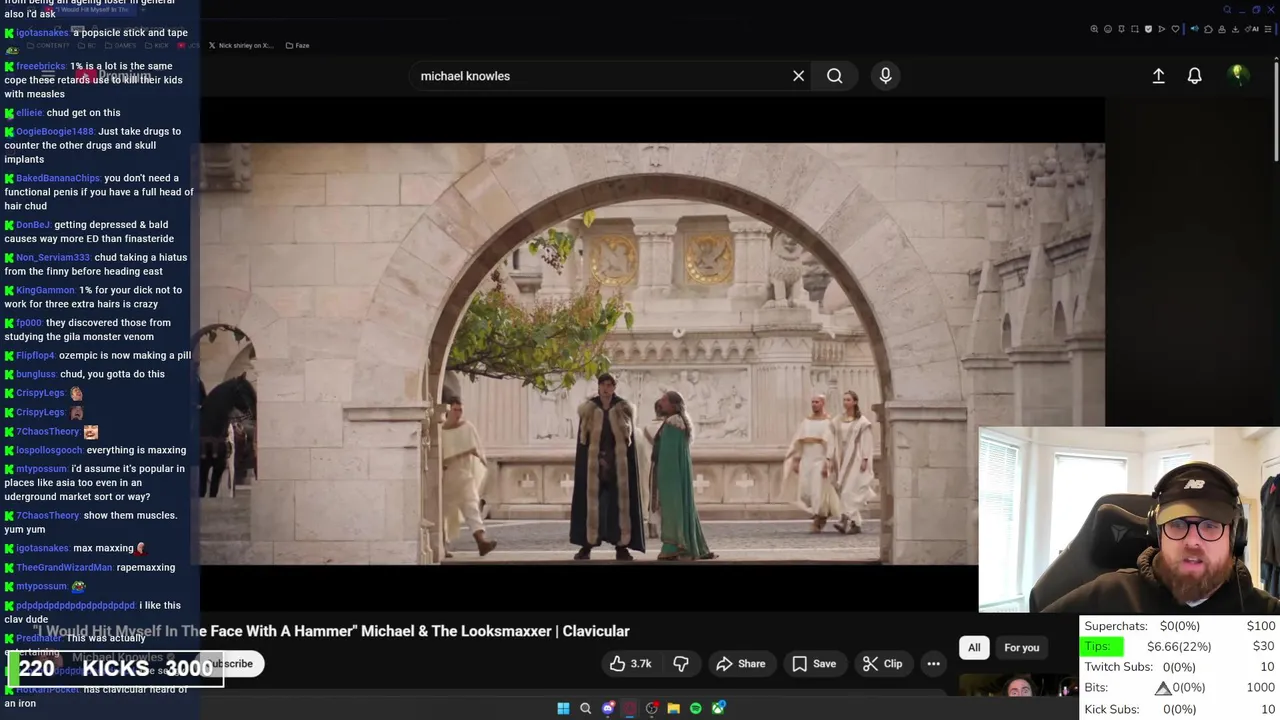
Task: Click the streamer webcam overlay
Action: pos(1129,520)
